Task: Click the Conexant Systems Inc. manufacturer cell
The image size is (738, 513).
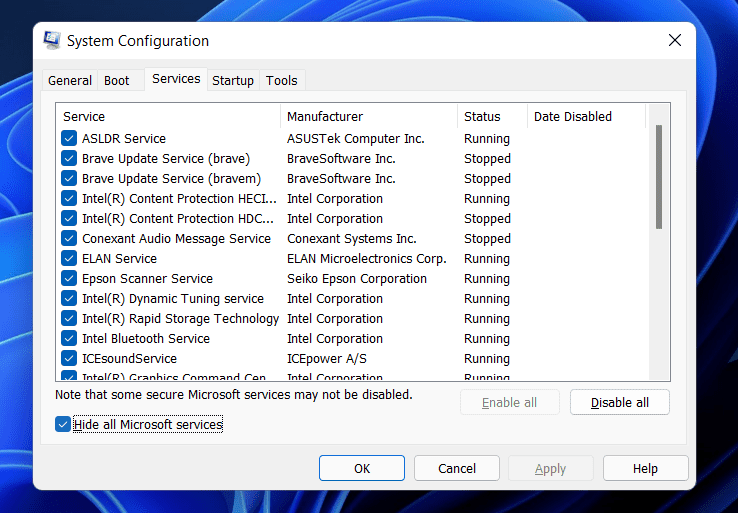Action: click(352, 239)
